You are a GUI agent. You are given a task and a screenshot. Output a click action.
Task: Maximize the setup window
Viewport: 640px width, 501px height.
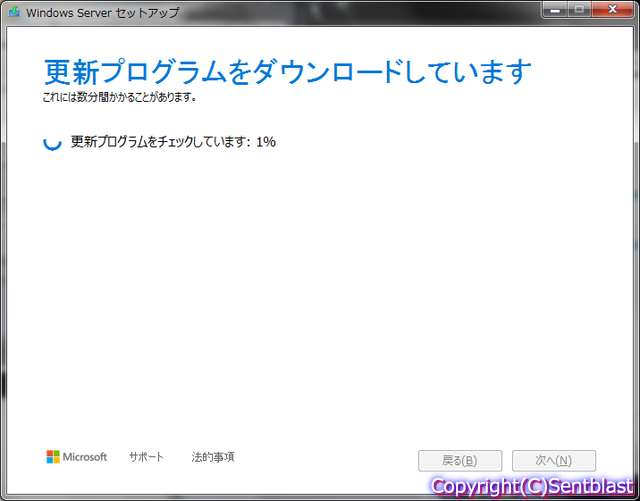(x=579, y=10)
